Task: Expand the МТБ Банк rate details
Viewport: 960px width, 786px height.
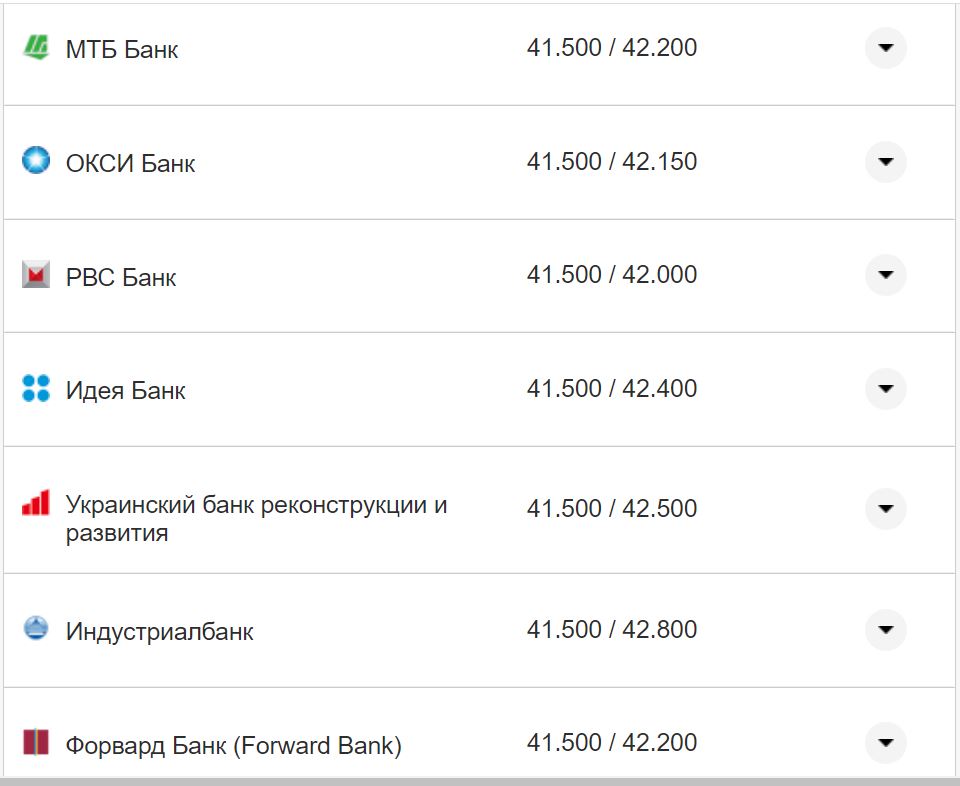Action: 885,47
